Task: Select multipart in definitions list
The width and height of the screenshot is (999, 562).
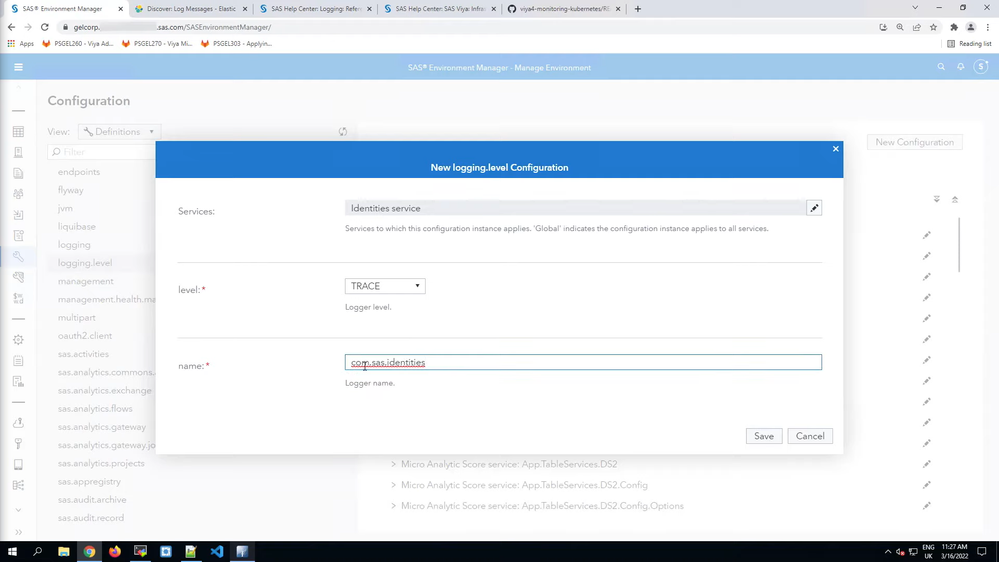Action: [x=76, y=317]
